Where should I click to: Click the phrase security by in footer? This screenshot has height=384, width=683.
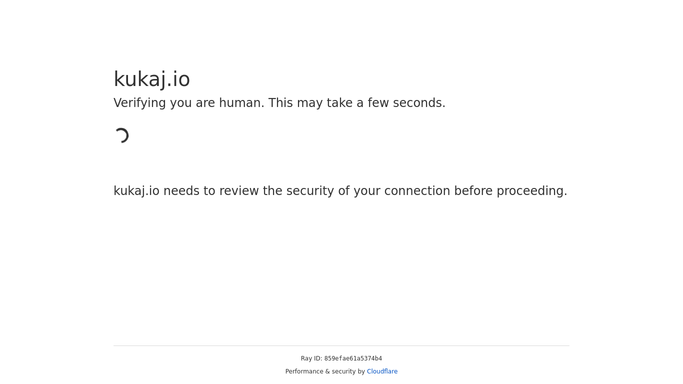tap(348, 371)
